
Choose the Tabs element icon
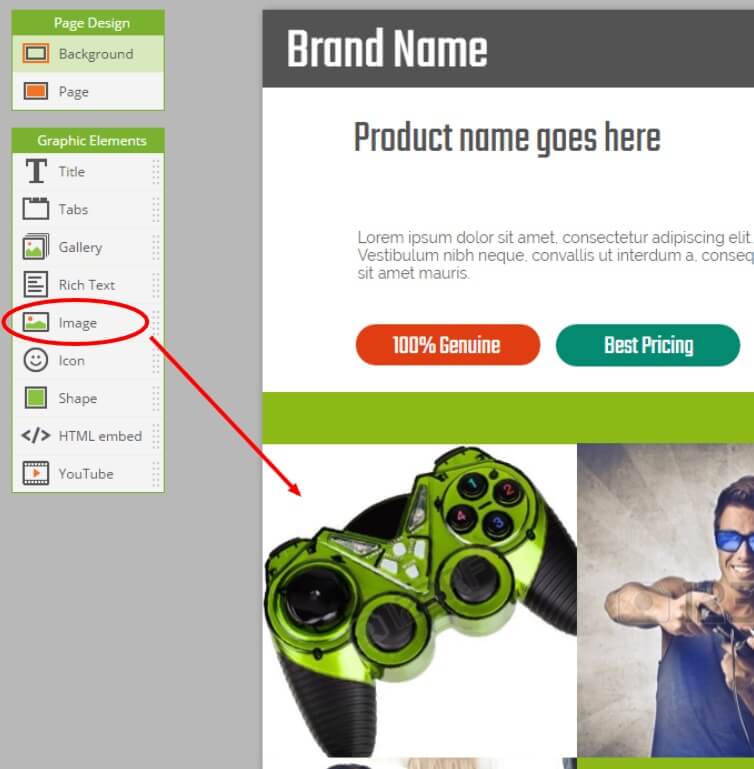[36, 209]
